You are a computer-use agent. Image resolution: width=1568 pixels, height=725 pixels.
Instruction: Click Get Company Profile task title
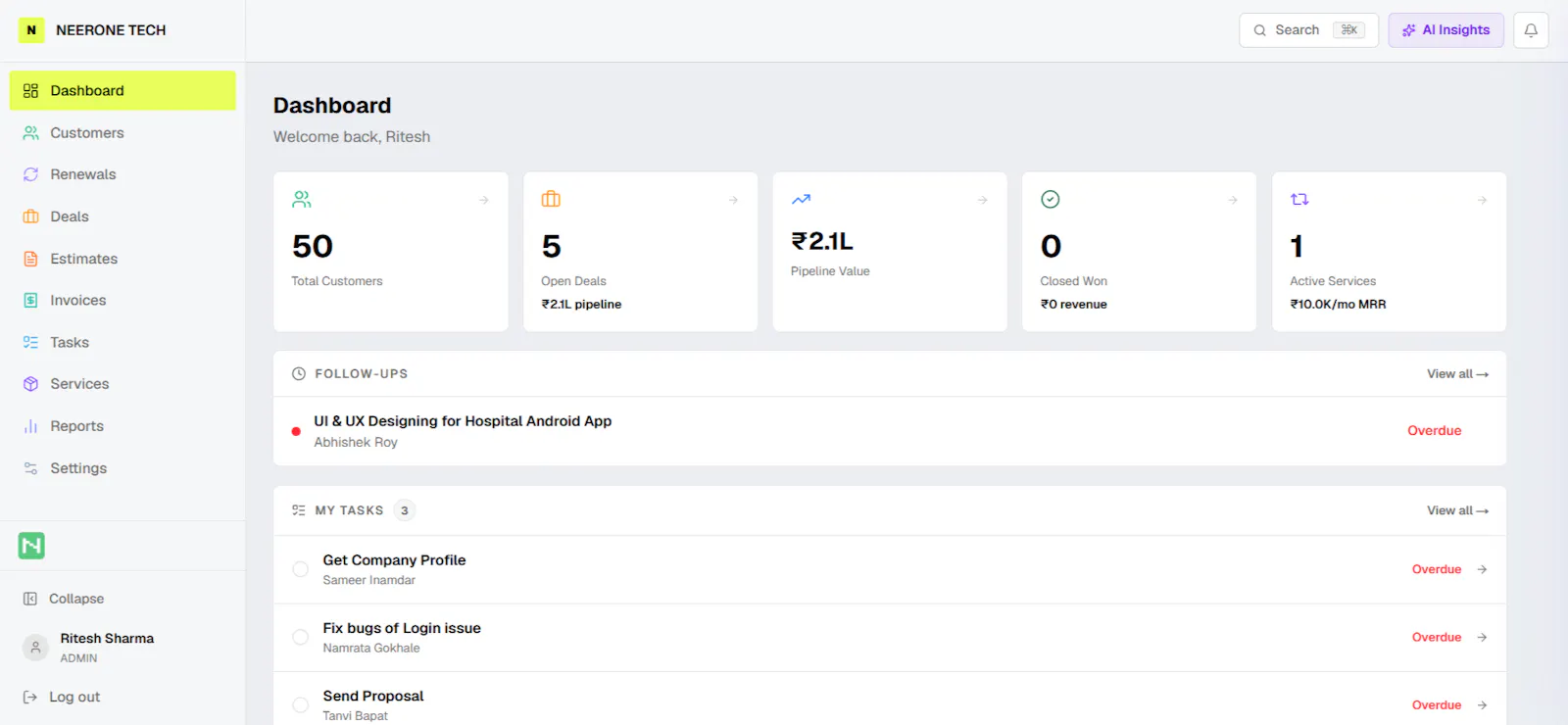[x=394, y=560]
